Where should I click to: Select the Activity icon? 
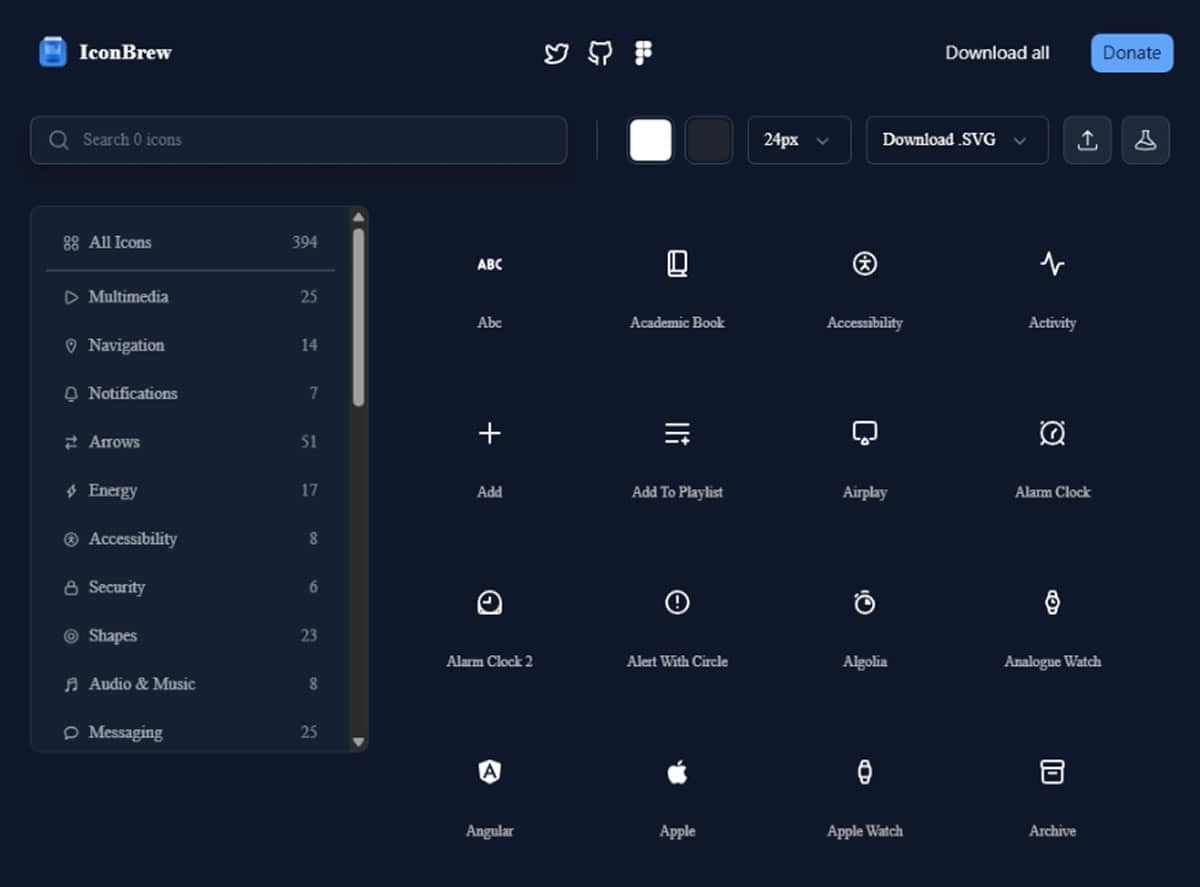(1052, 263)
